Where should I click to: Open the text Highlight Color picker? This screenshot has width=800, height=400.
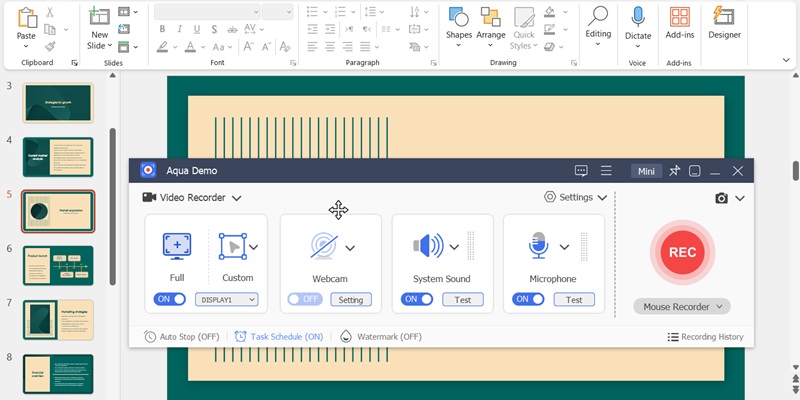click(x=162, y=47)
